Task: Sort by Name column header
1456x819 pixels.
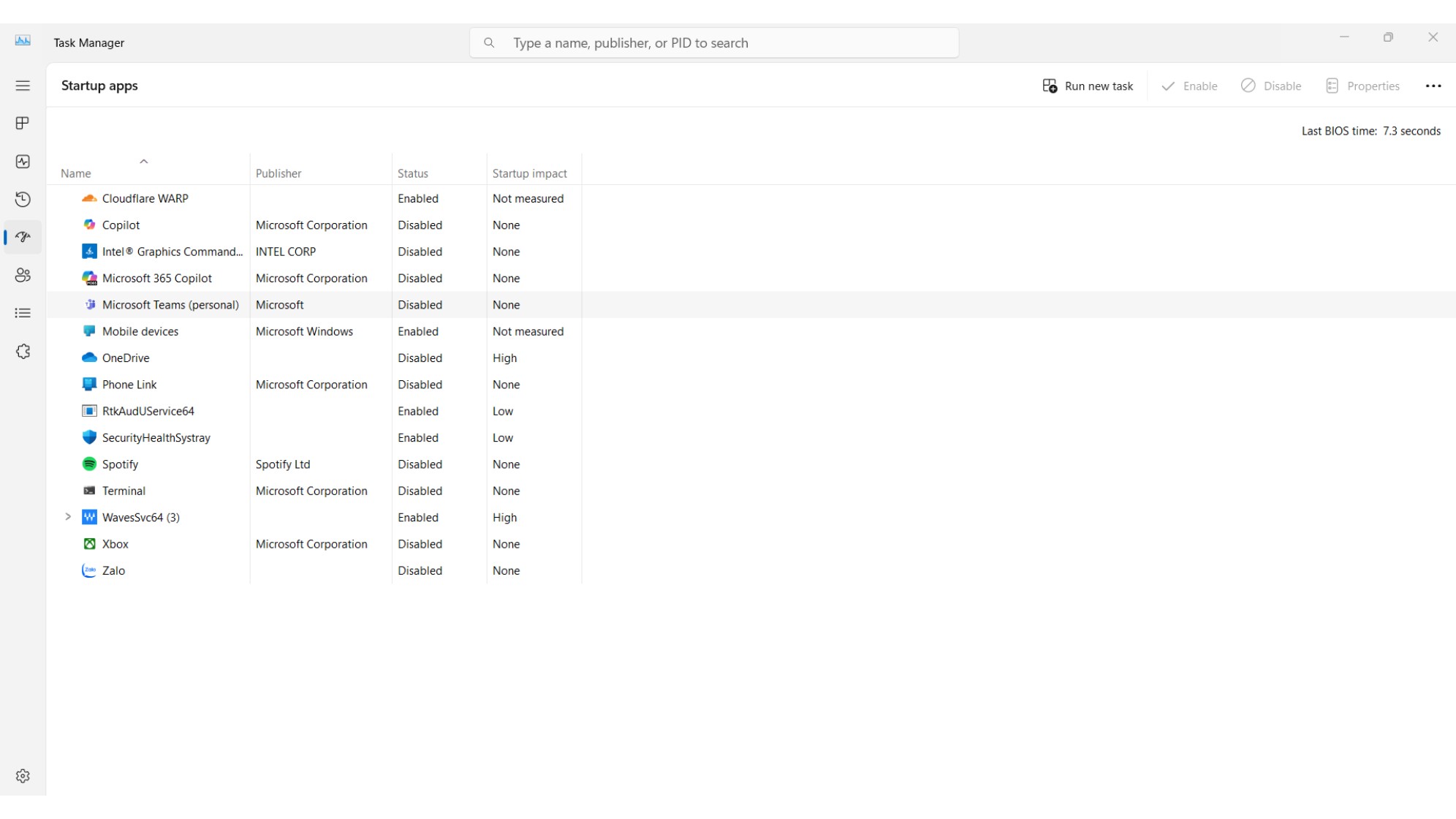Action: pyautogui.click(x=76, y=173)
